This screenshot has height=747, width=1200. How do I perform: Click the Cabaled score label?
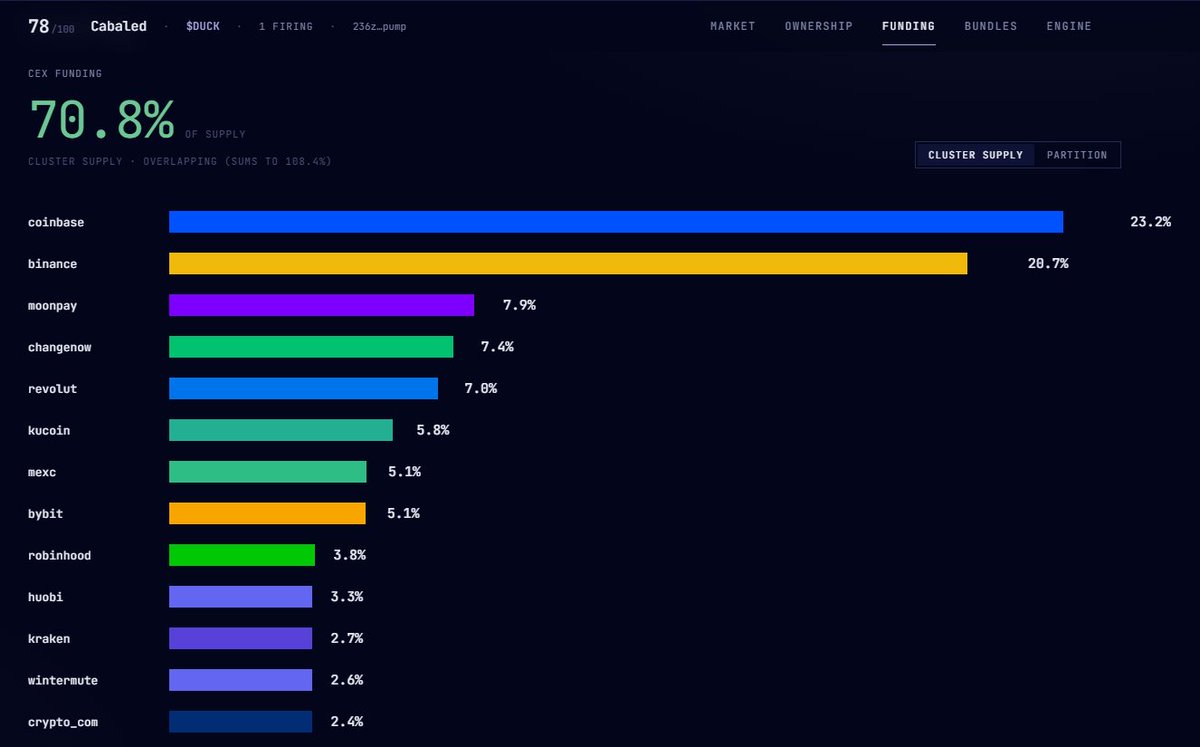(119, 26)
